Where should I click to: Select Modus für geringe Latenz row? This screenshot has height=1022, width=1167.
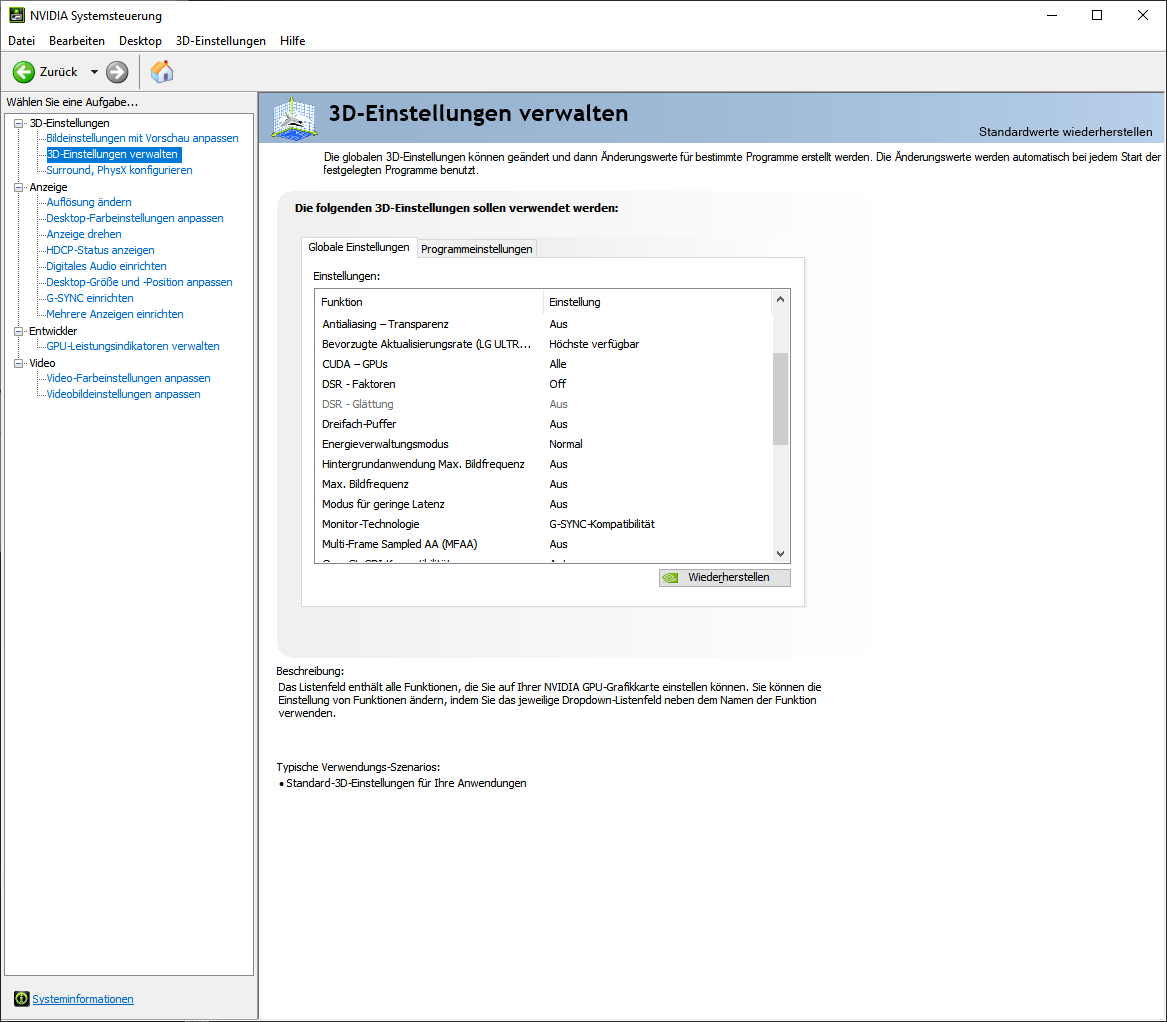544,505
